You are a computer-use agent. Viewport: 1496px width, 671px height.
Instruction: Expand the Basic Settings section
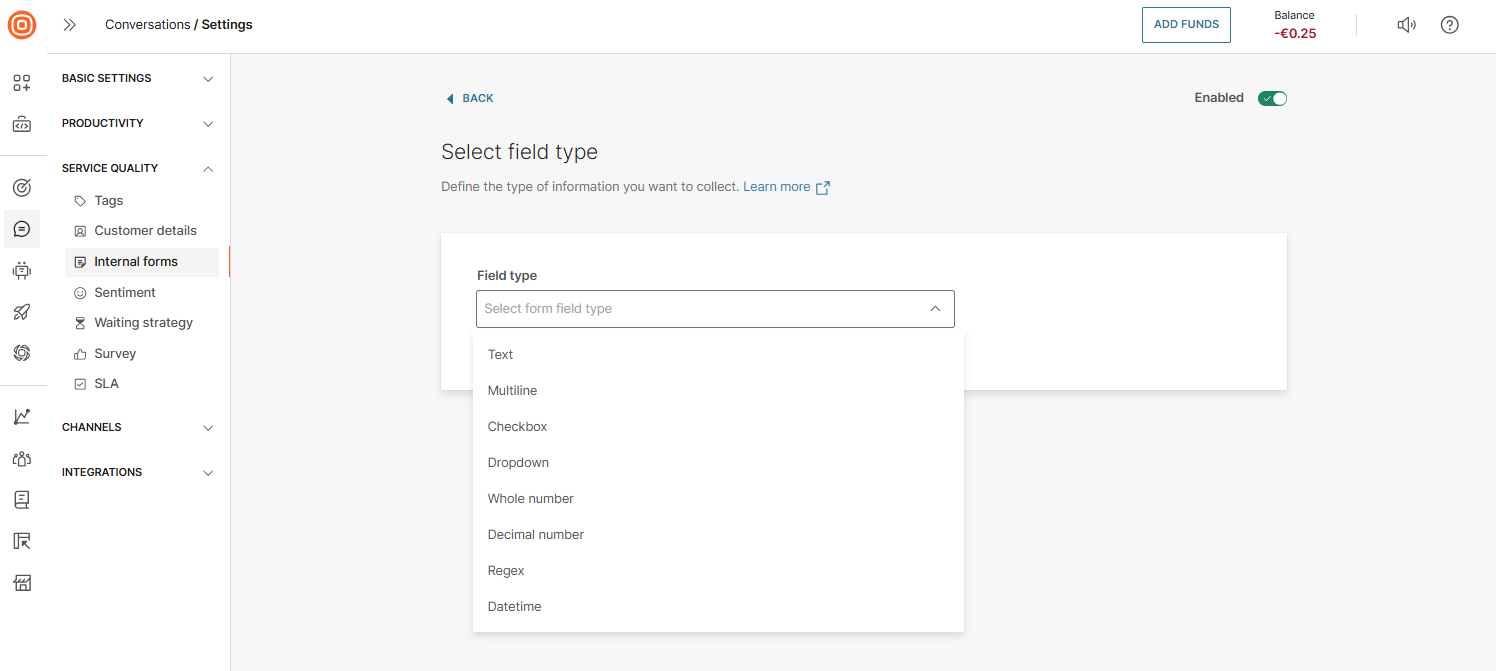pos(138,78)
